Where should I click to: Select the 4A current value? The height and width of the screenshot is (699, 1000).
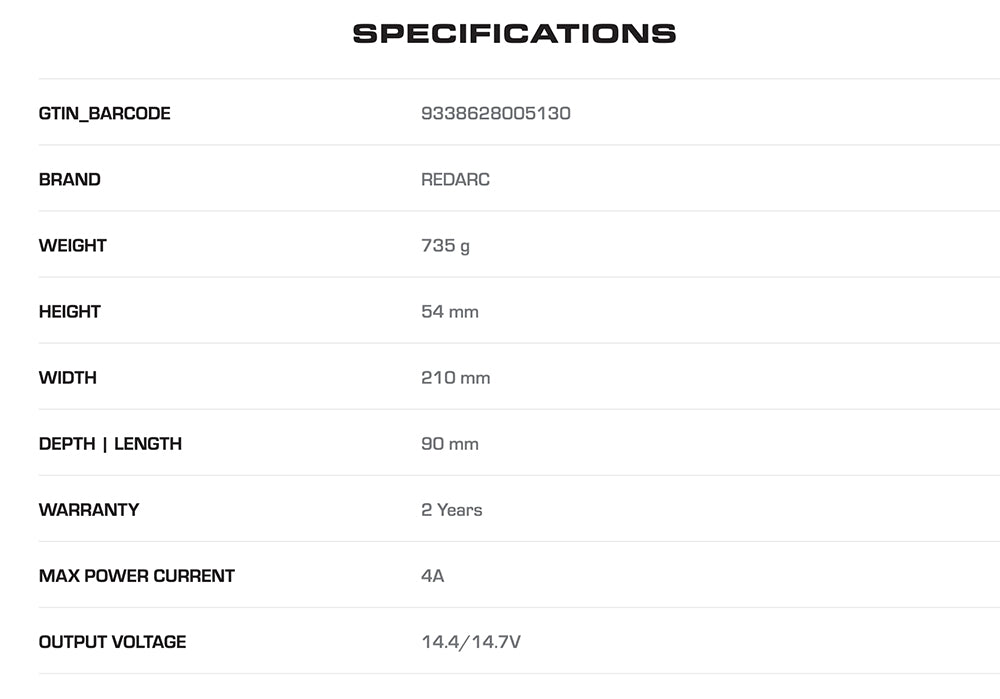tap(432, 576)
